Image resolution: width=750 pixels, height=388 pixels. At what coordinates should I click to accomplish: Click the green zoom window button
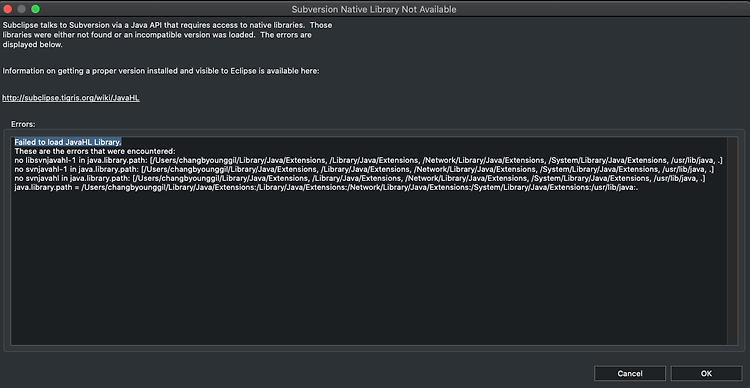pyautogui.click(x=35, y=9)
